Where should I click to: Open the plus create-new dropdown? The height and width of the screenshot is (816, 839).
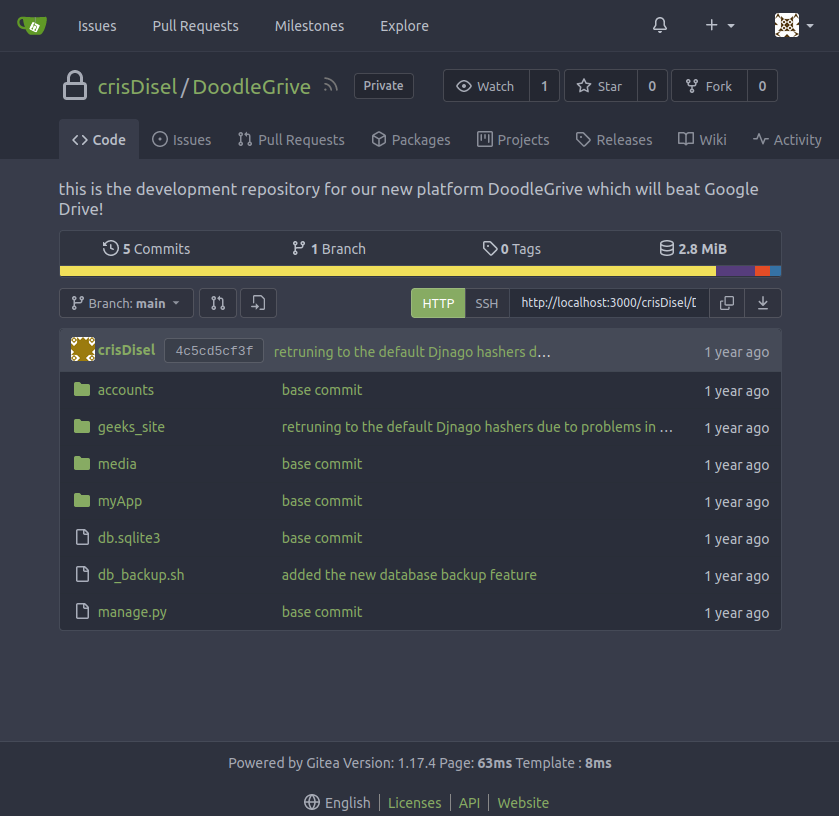tap(719, 26)
